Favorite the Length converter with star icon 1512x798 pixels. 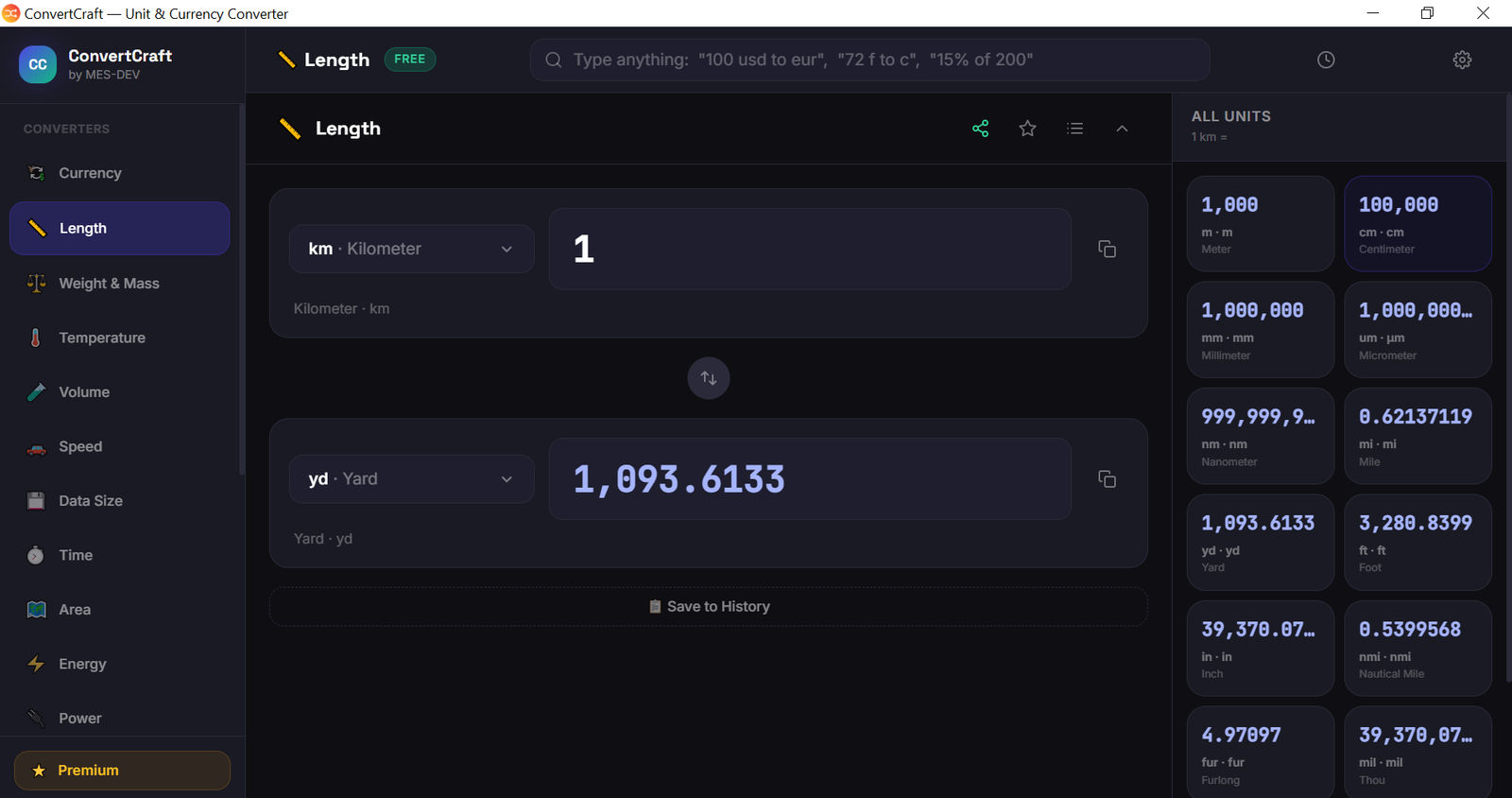pos(1028,129)
